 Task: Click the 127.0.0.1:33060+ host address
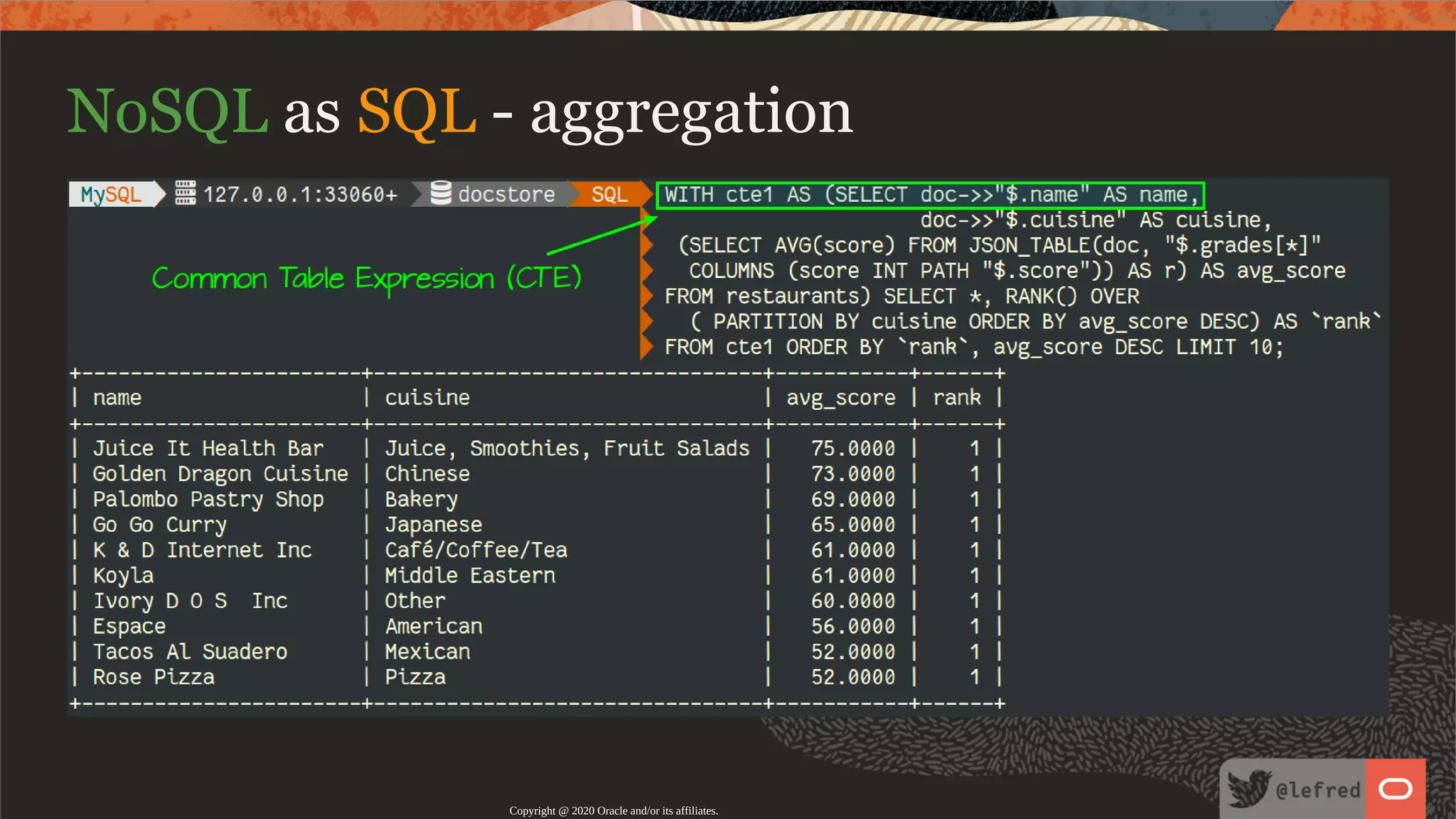pos(300,194)
